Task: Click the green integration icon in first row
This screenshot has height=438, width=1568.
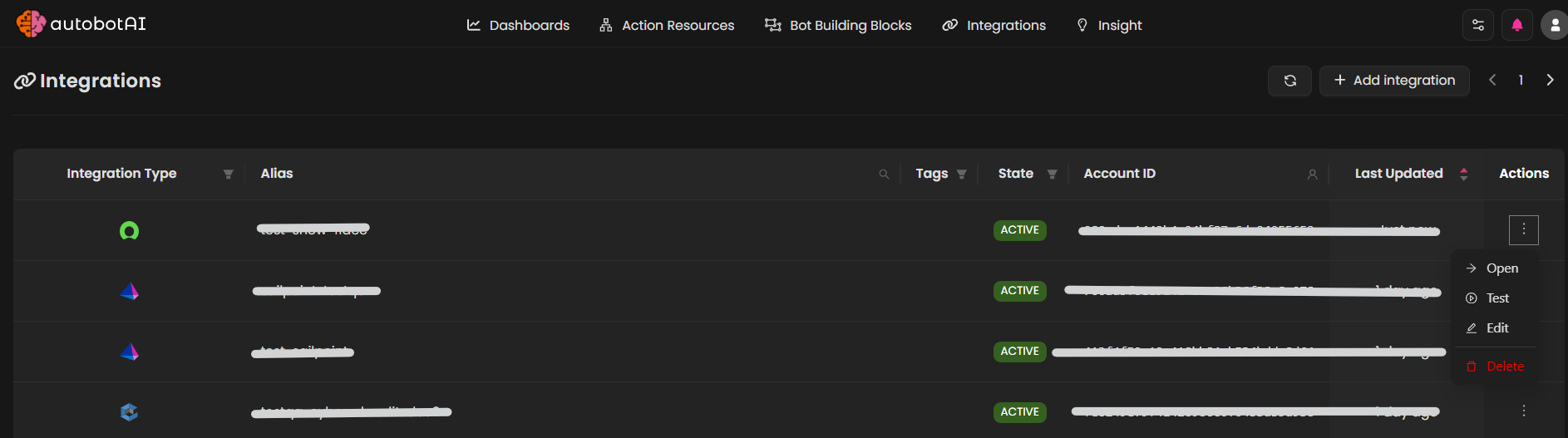Action: [x=129, y=230]
